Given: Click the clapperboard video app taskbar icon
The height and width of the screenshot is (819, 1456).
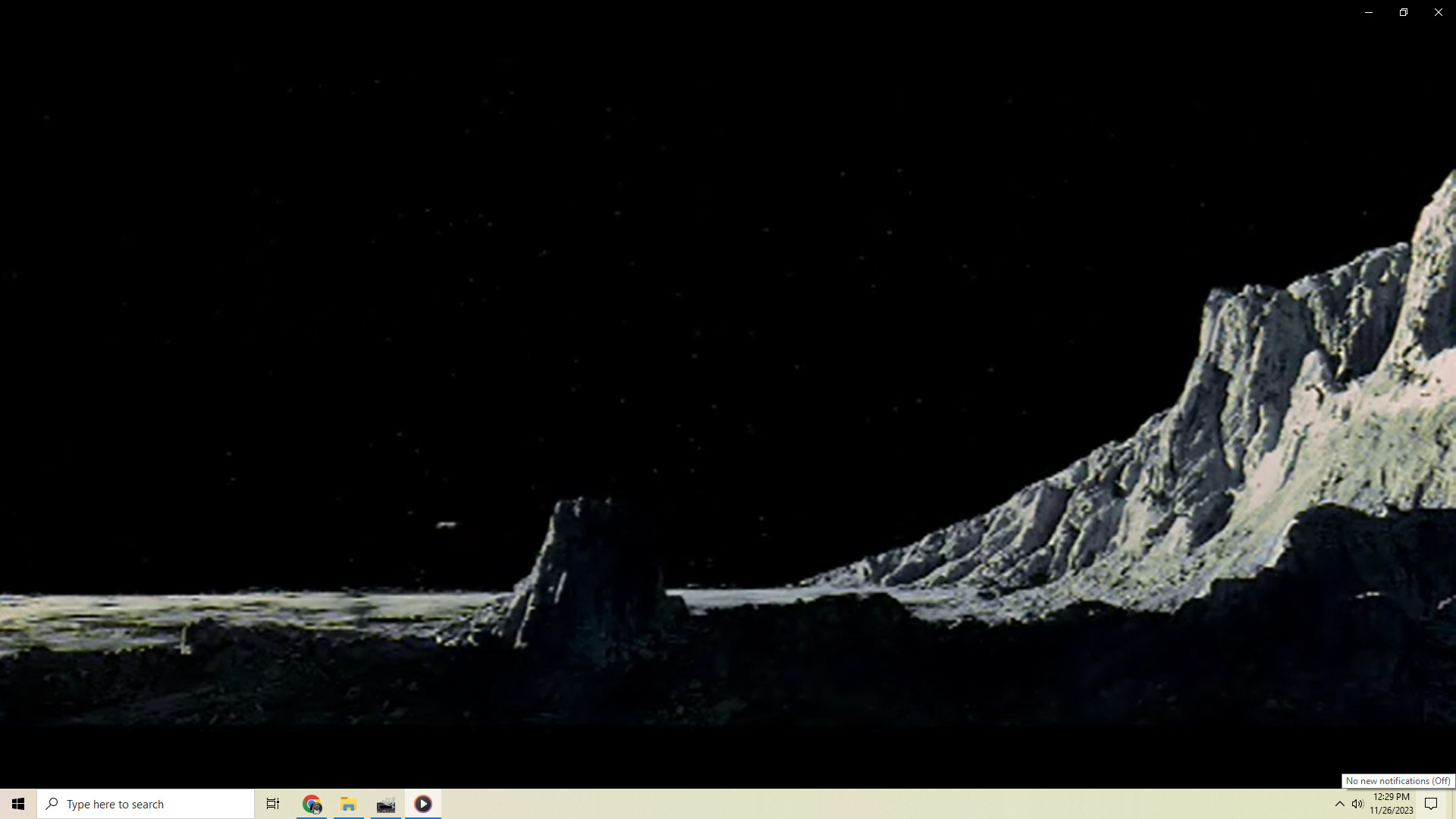Looking at the screenshot, I should [386, 804].
